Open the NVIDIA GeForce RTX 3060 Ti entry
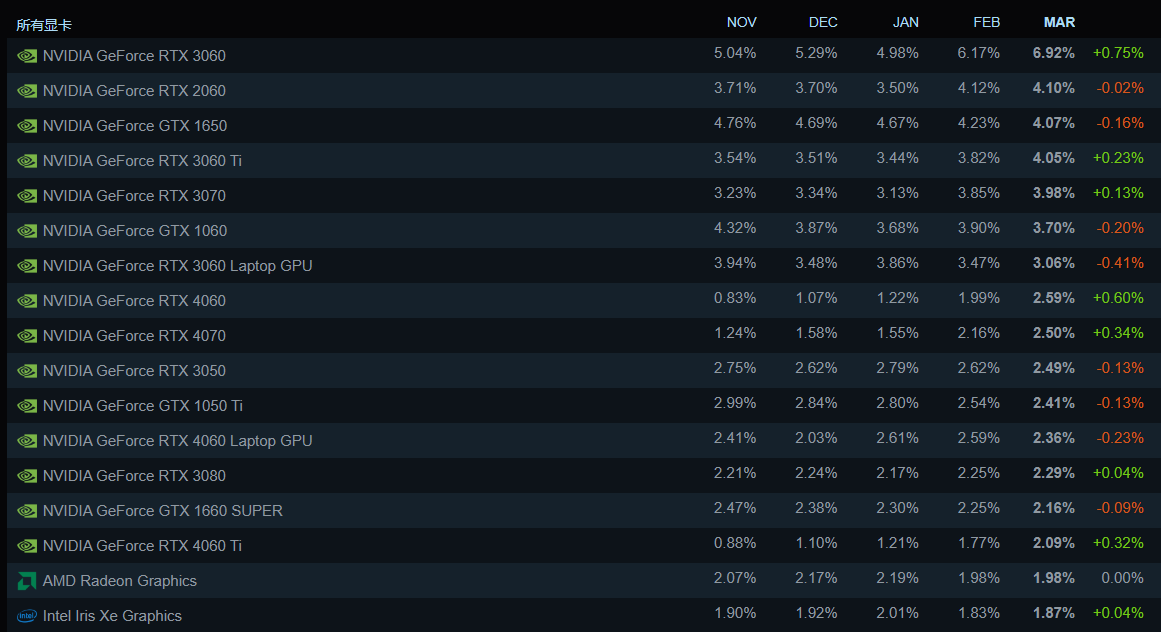Image resolution: width=1161 pixels, height=632 pixels. click(142, 161)
